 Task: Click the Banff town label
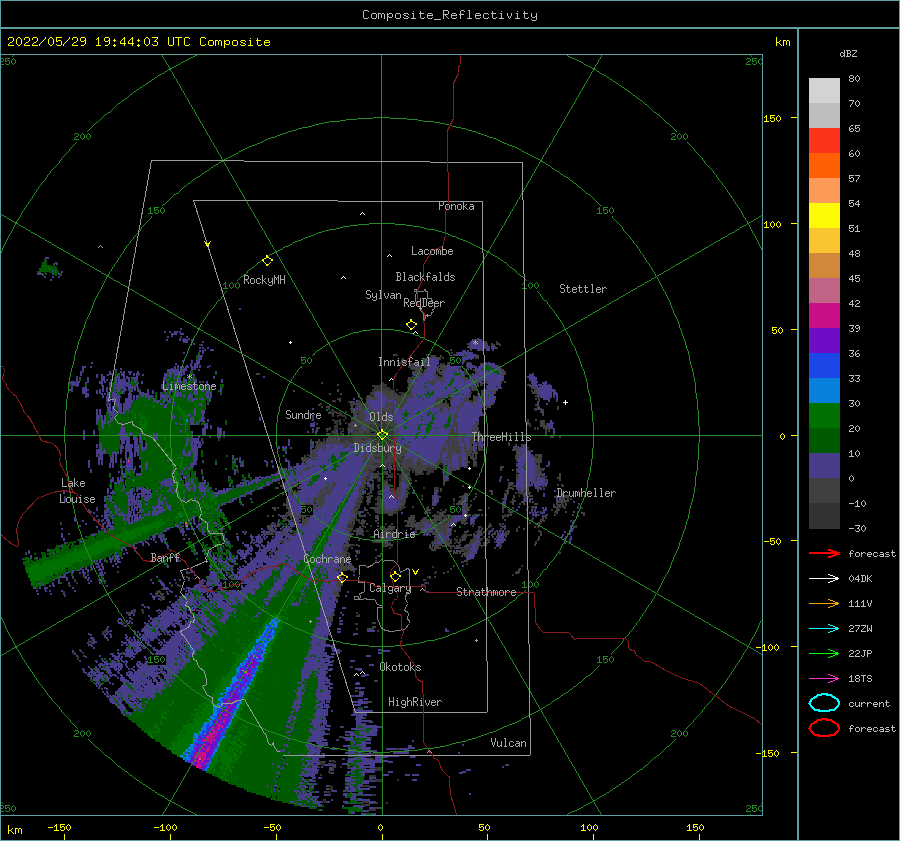point(165,557)
